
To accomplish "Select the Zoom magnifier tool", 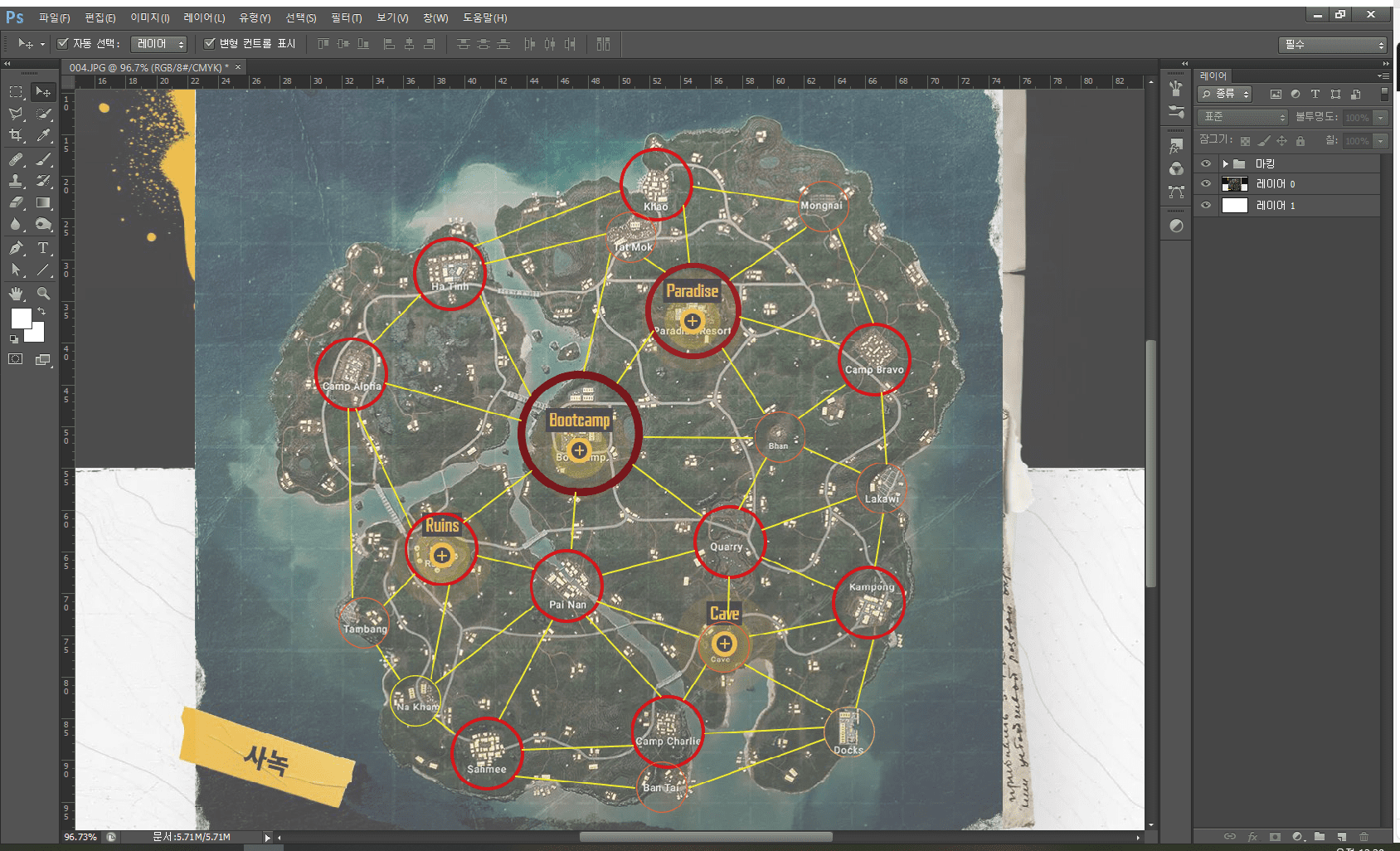I will click(43, 294).
